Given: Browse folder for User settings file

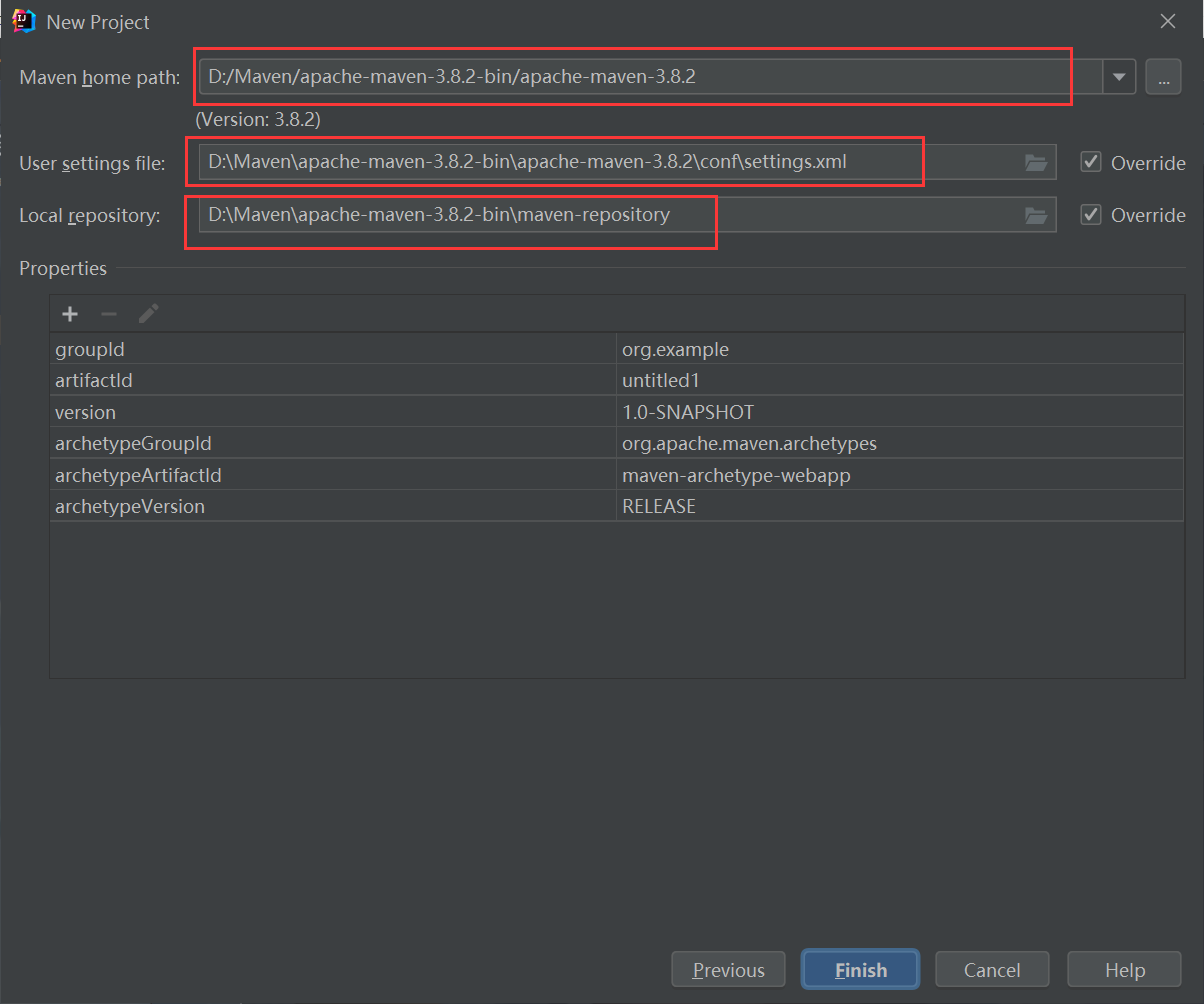Looking at the screenshot, I should click(x=1036, y=162).
